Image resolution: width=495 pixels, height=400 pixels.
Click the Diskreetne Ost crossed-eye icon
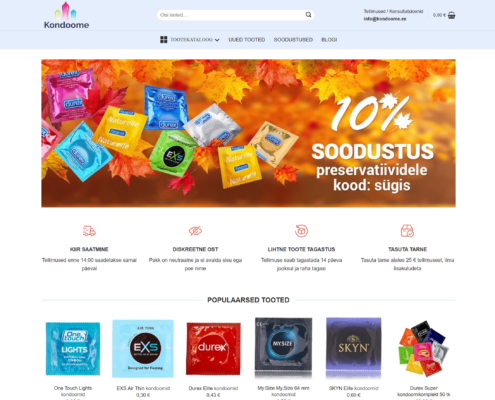click(195, 231)
